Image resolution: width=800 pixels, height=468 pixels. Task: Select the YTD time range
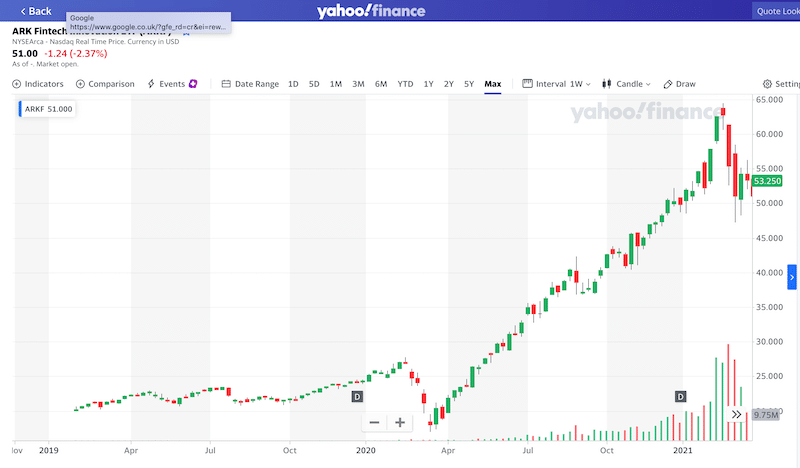point(405,84)
